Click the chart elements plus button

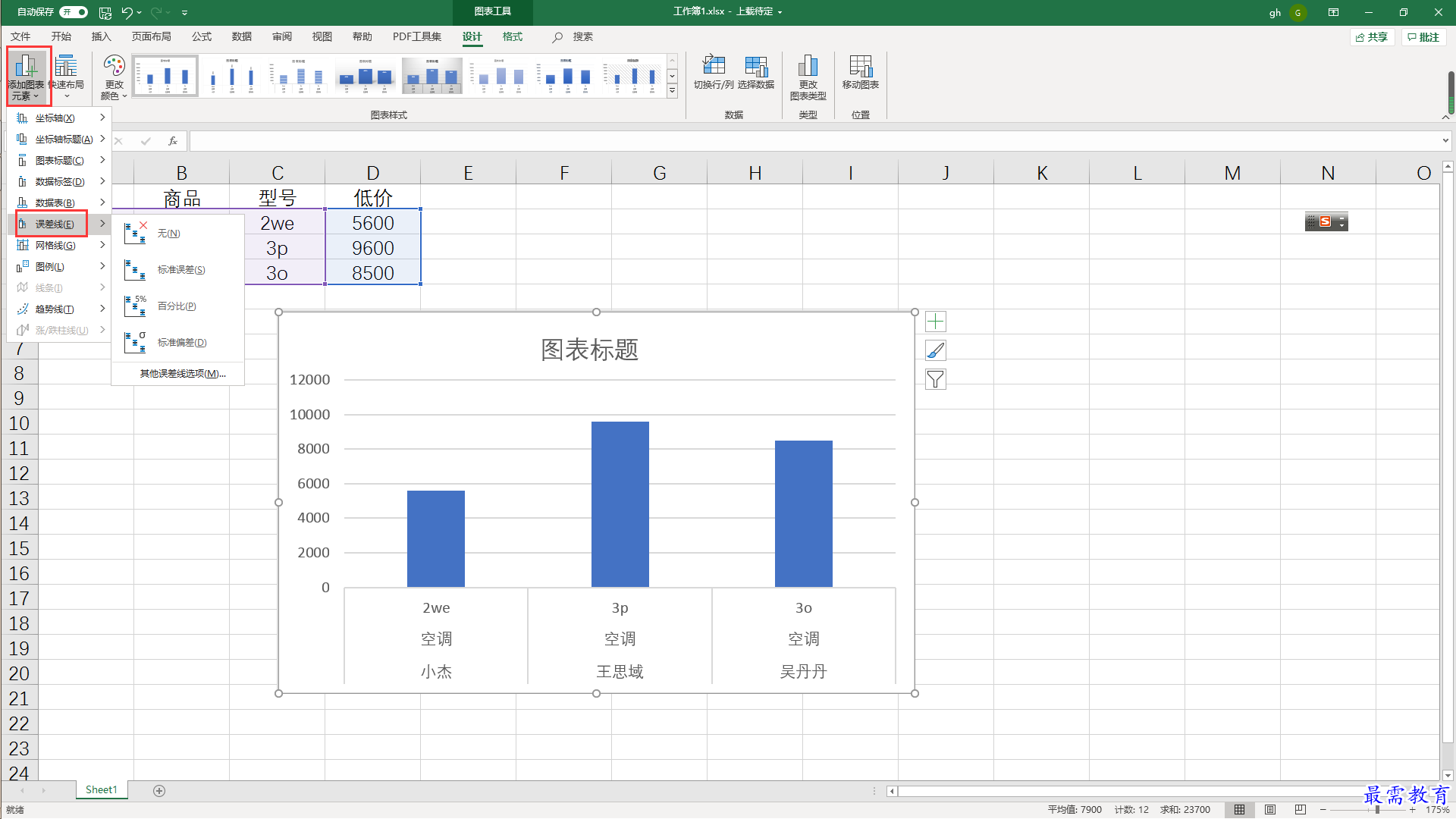click(936, 322)
